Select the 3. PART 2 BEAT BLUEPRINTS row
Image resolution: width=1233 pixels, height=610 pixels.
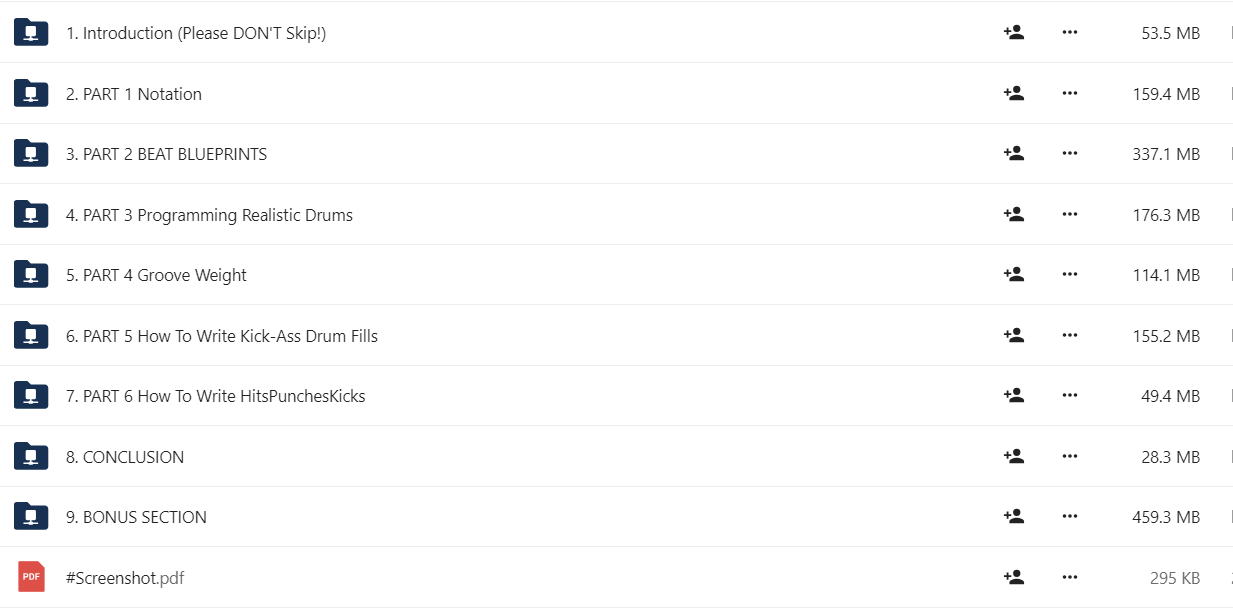pos(616,154)
